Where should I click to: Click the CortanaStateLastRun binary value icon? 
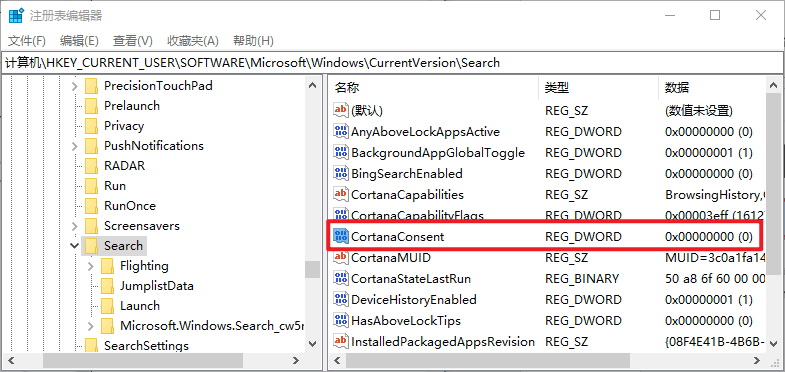(x=341, y=278)
